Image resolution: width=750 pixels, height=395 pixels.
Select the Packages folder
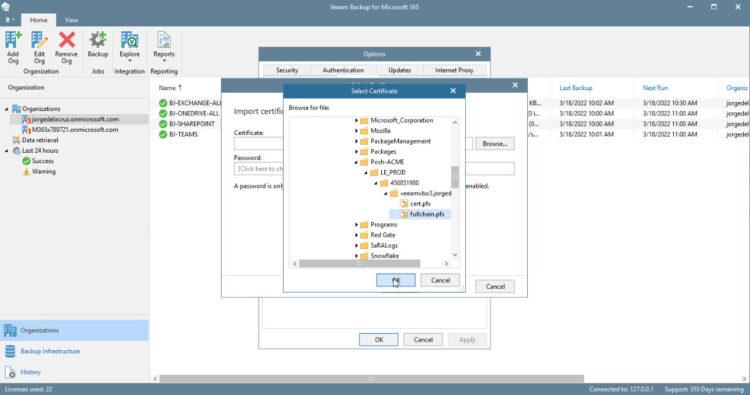(383, 152)
